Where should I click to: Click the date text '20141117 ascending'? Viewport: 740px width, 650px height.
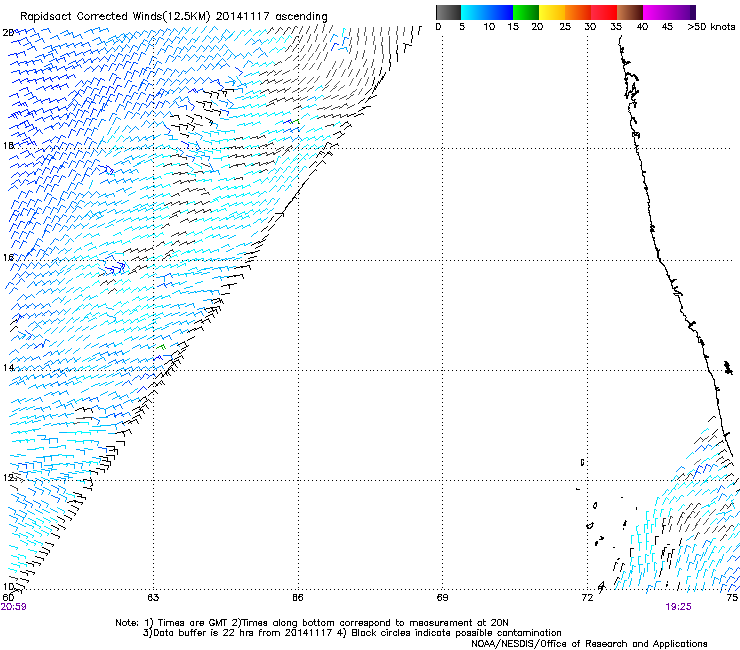point(272,17)
